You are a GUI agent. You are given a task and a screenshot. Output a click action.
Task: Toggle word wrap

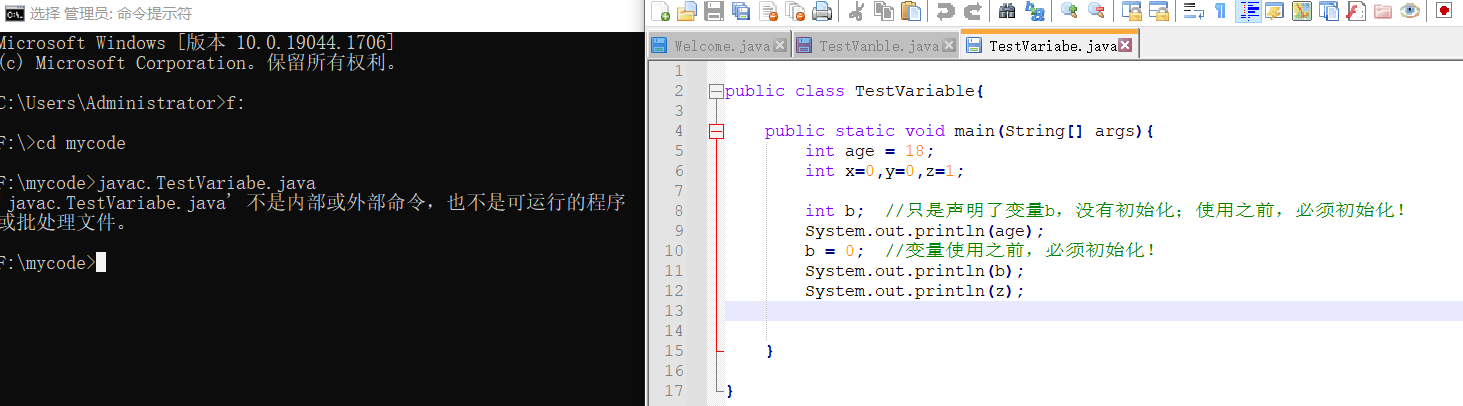[x=1193, y=11]
